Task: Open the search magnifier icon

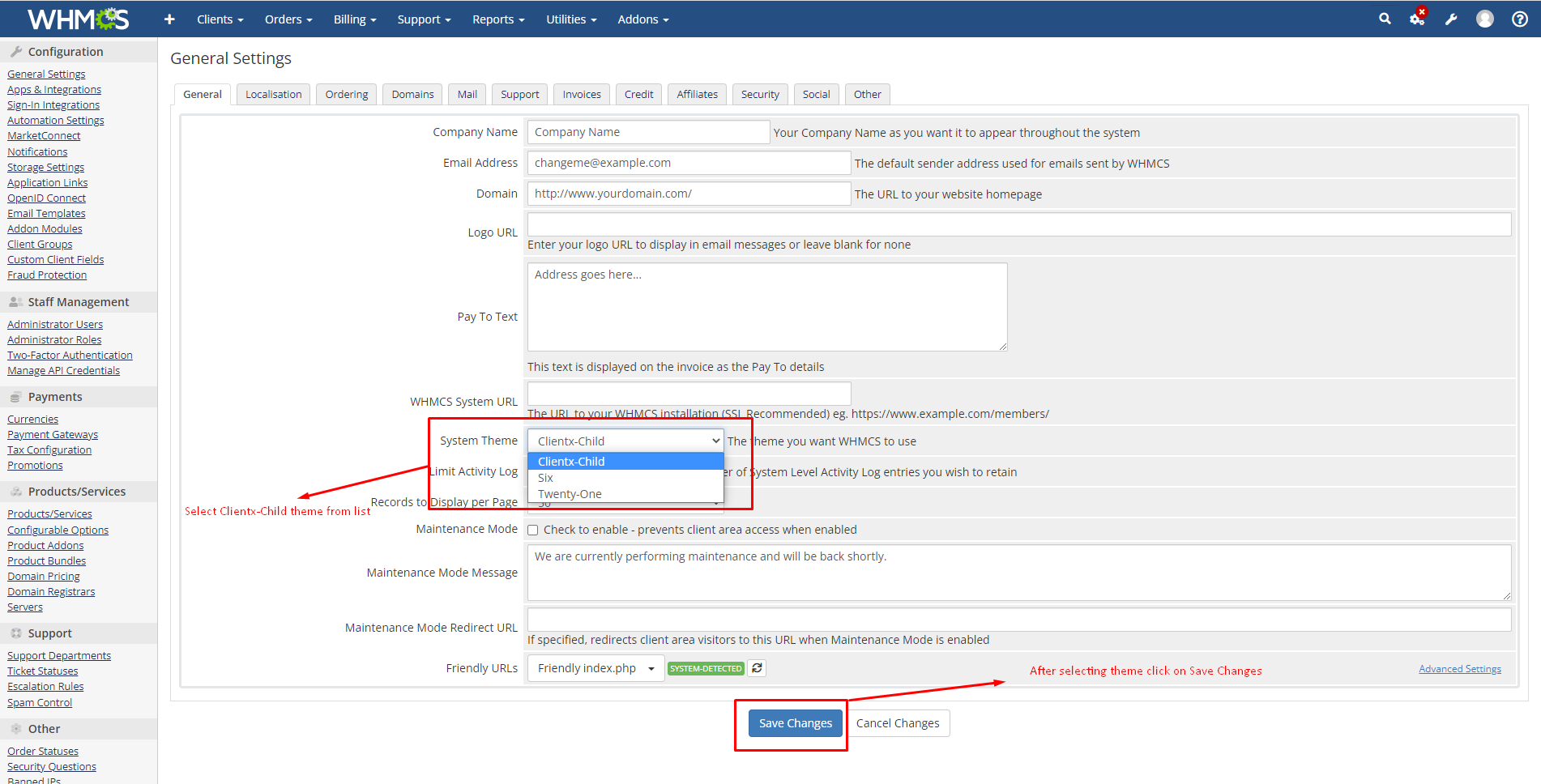Action: click(x=1385, y=19)
